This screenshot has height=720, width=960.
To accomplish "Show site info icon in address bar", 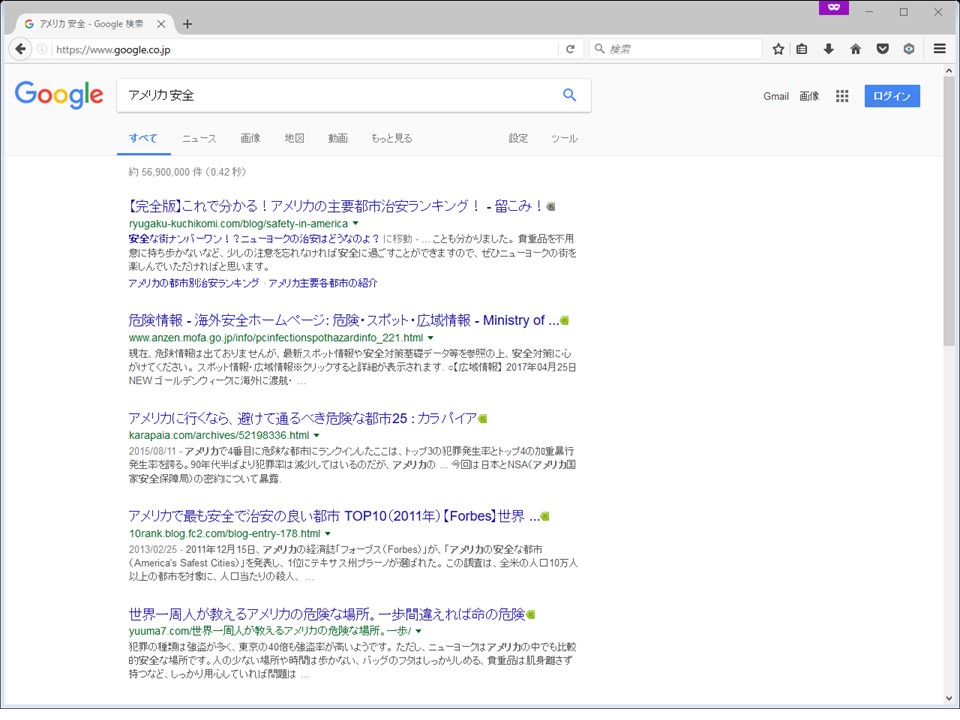I will tap(42, 49).
